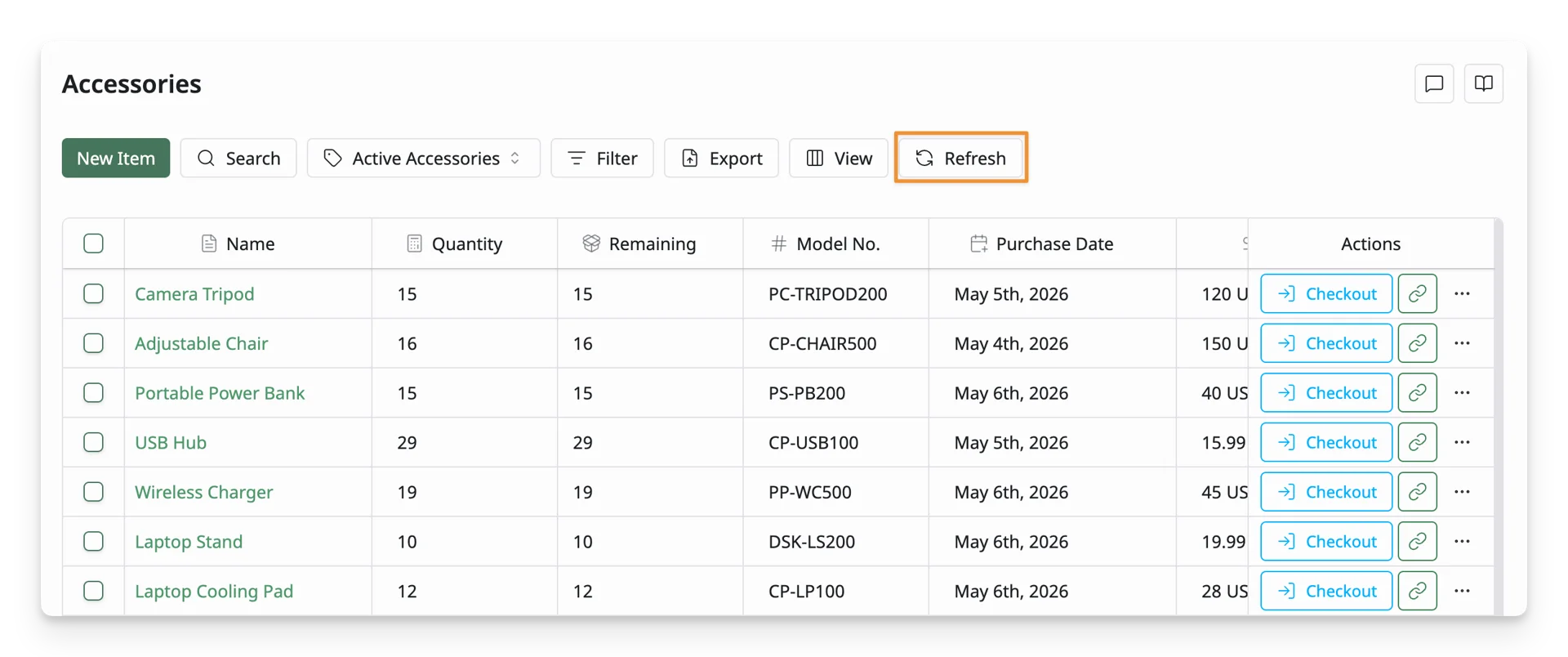Sort by the Remaining column header
This screenshot has height=657, width=1568.
(650, 244)
